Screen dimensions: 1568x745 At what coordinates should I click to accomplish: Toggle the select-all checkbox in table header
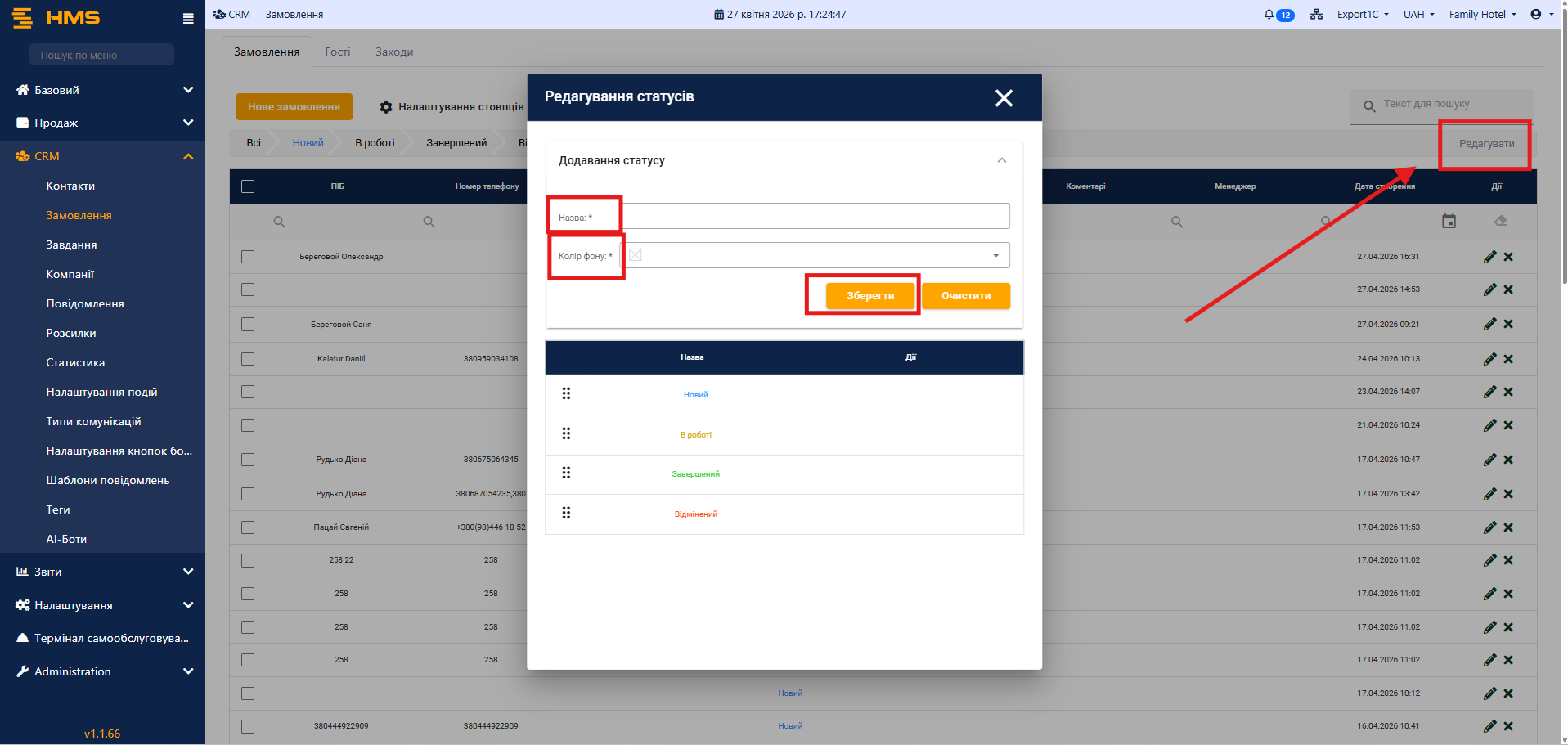(248, 186)
